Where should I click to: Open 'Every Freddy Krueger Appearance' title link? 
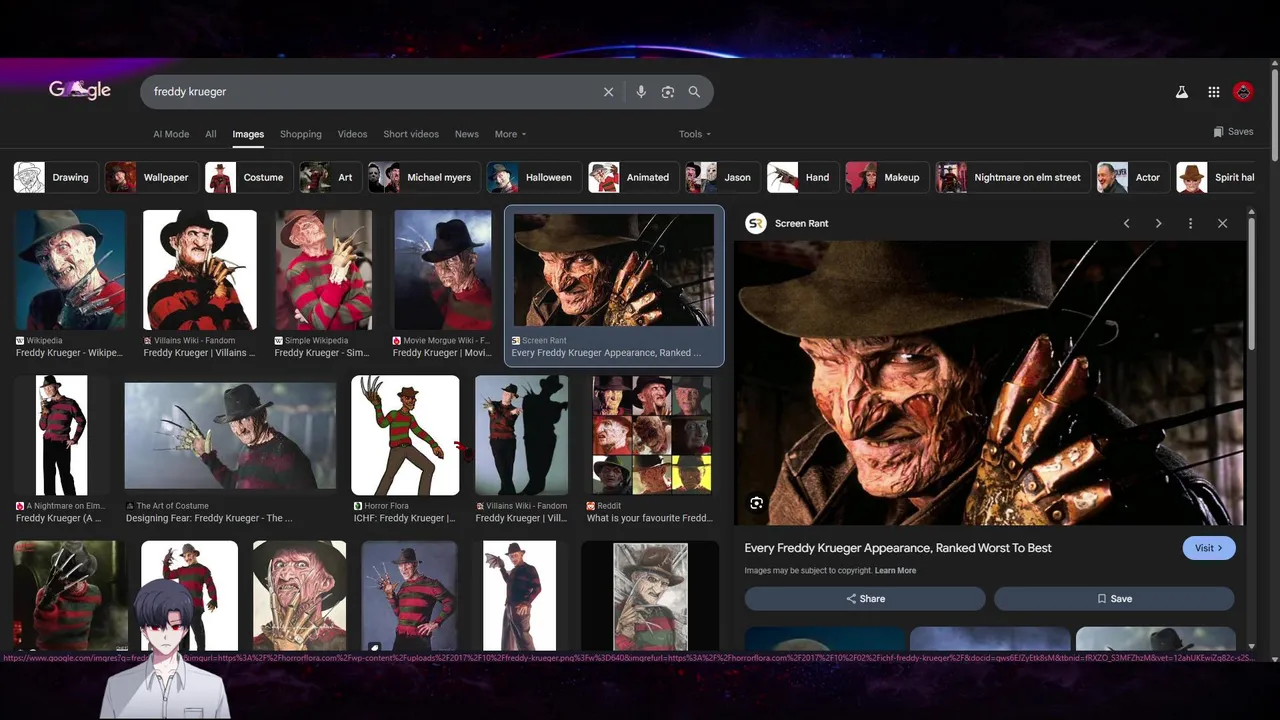pos(898,548)
